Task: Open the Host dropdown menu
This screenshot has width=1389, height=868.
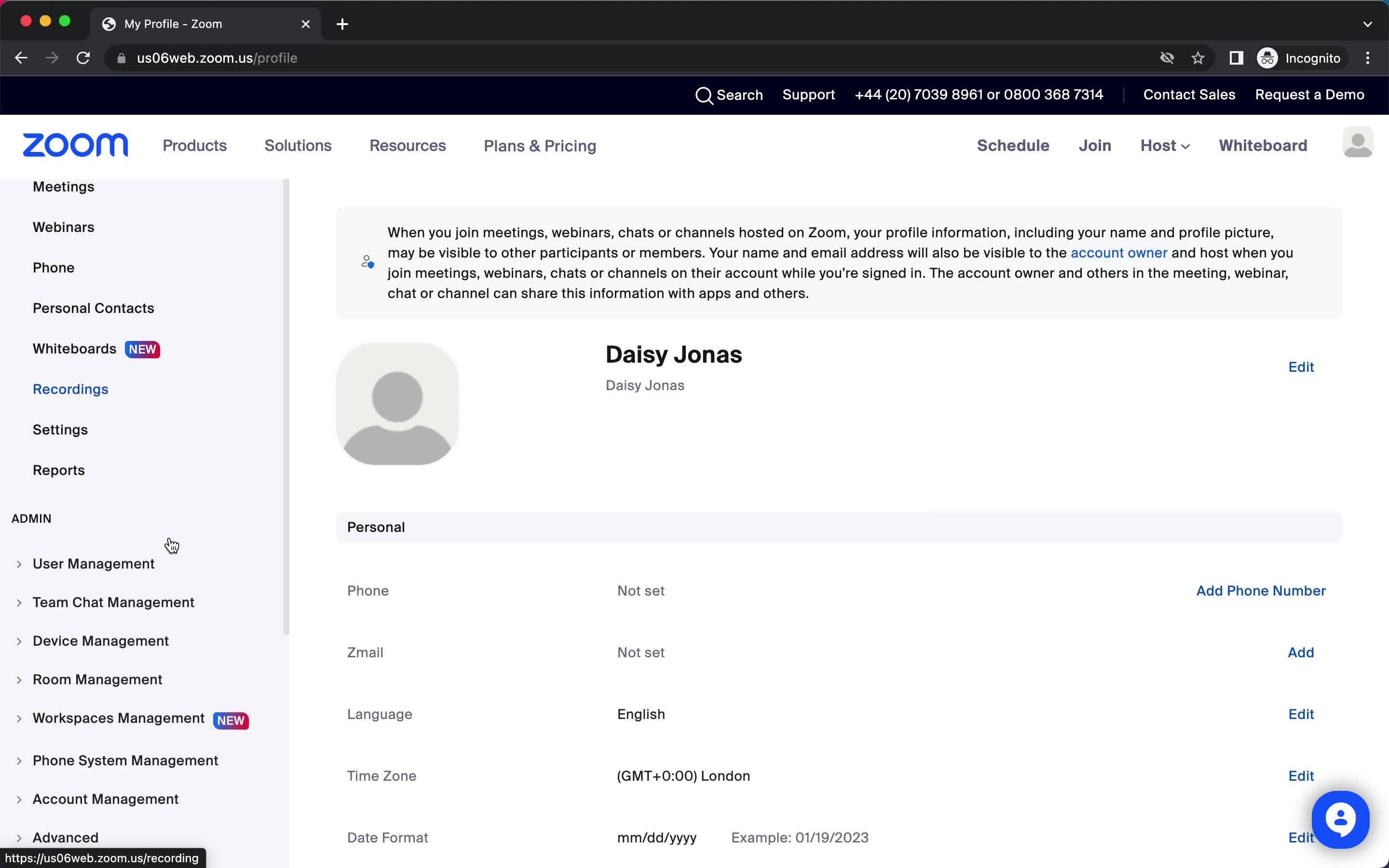Action: point(1165,146)
